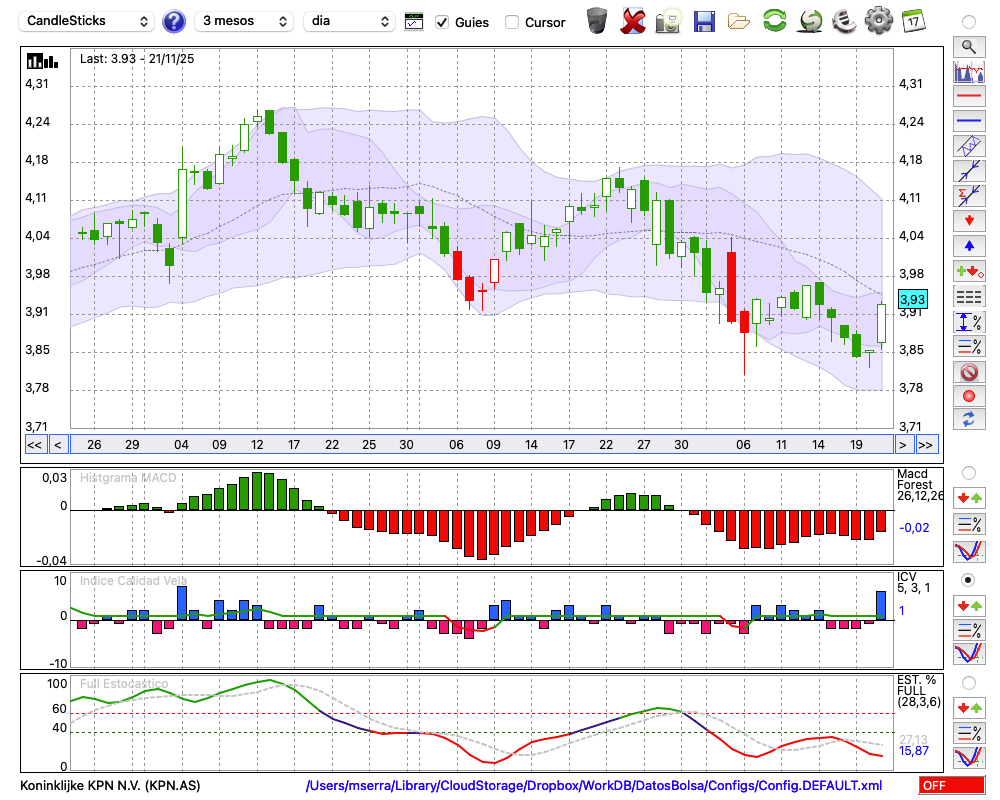1000x800 pixels.
Task: Click the chart window icon next to dia dropdown
Action: click(x=414, y=22)
